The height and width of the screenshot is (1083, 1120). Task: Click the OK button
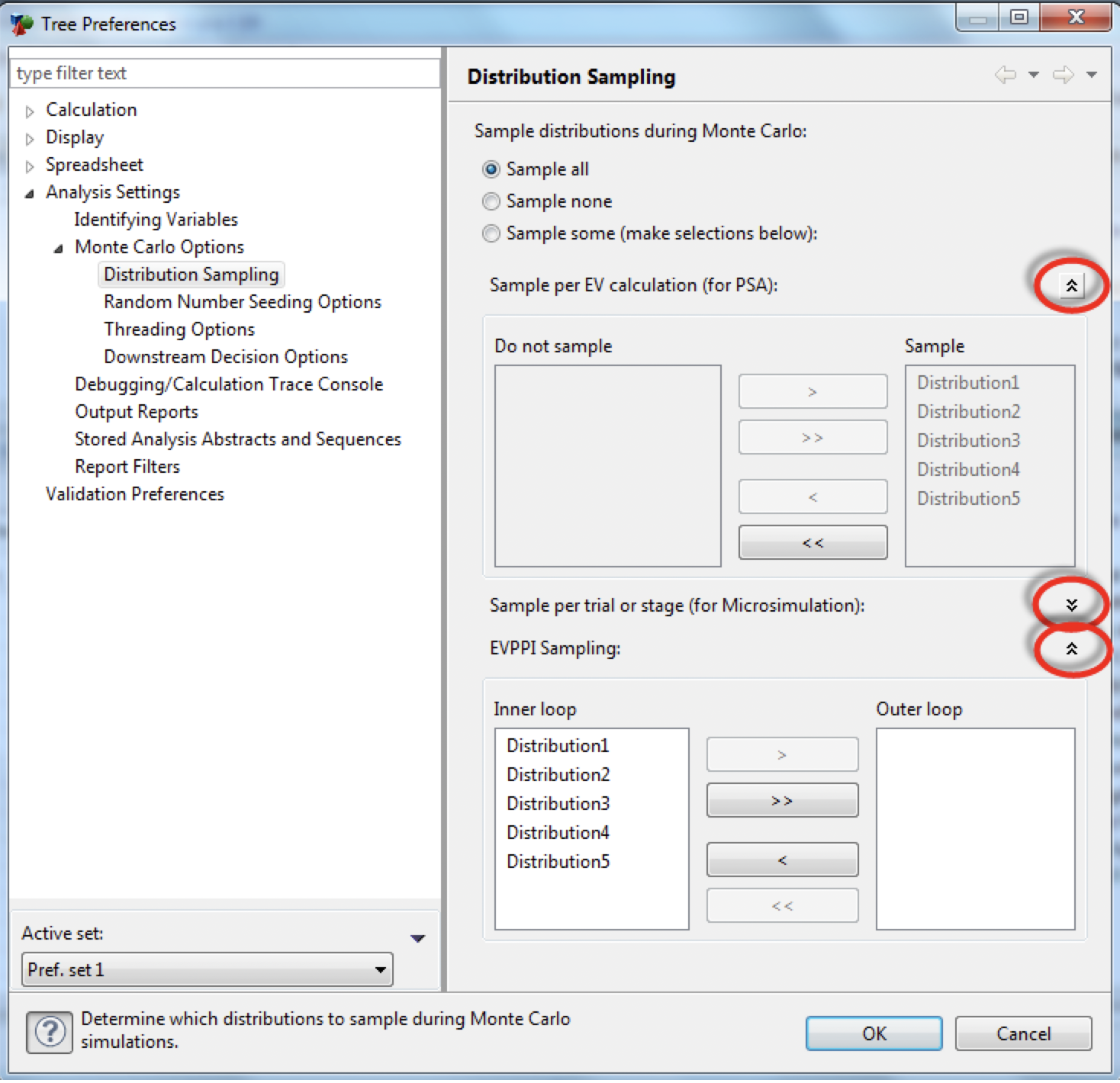pos(874,1033)
